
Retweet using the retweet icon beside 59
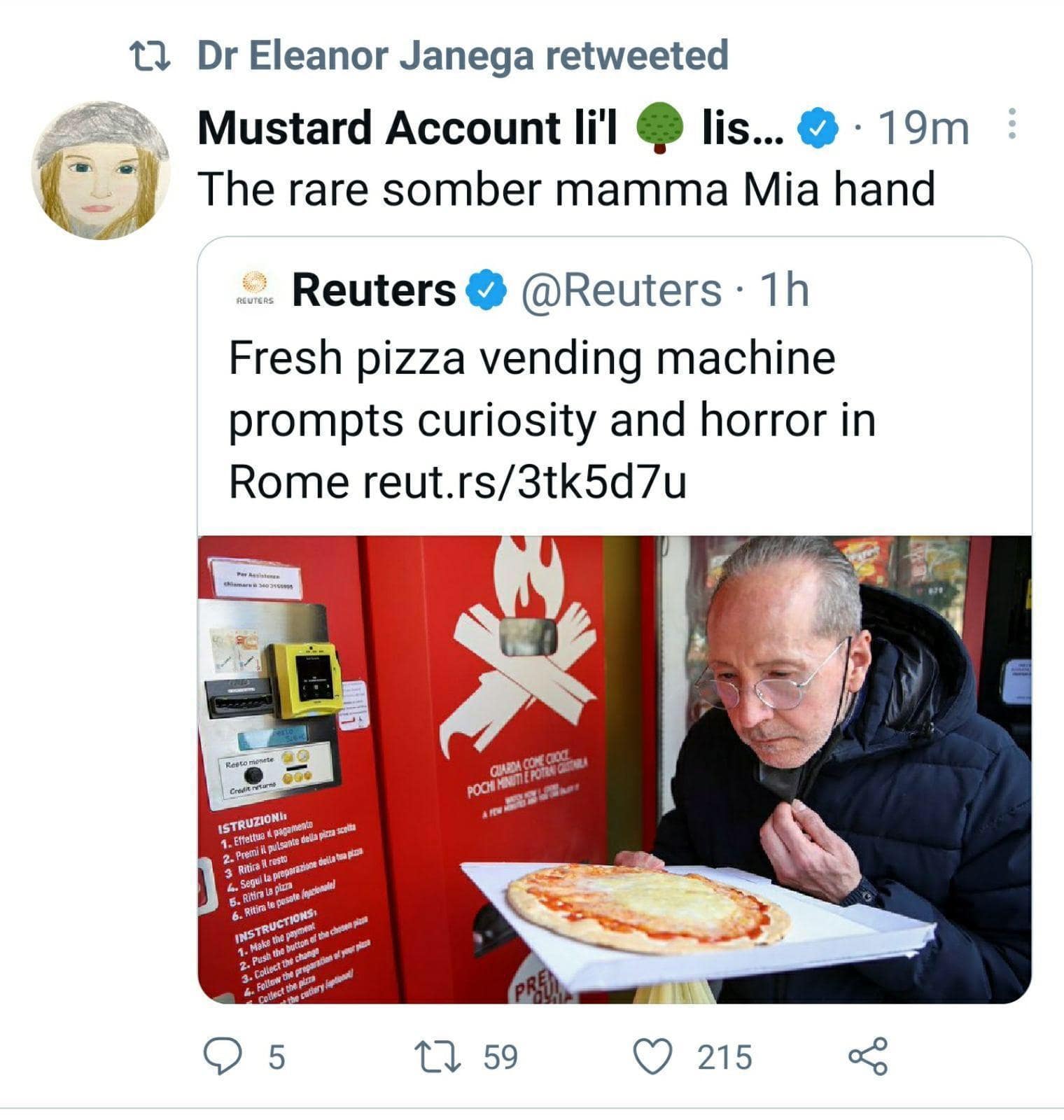(437, 1056)
